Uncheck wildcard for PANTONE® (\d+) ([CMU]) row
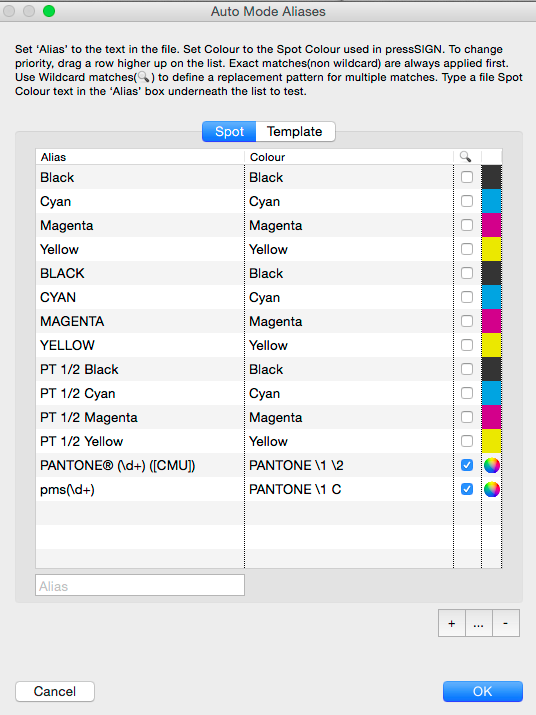Screen dimensions: 536x715 click(467, 465)
